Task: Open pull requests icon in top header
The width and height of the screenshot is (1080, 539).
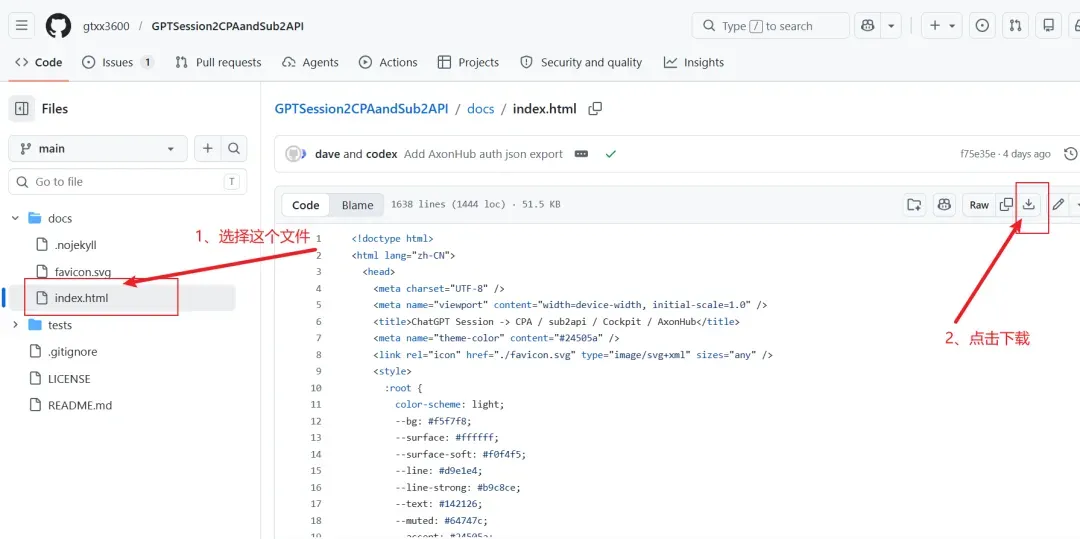Action: (x=1015, y=26)
